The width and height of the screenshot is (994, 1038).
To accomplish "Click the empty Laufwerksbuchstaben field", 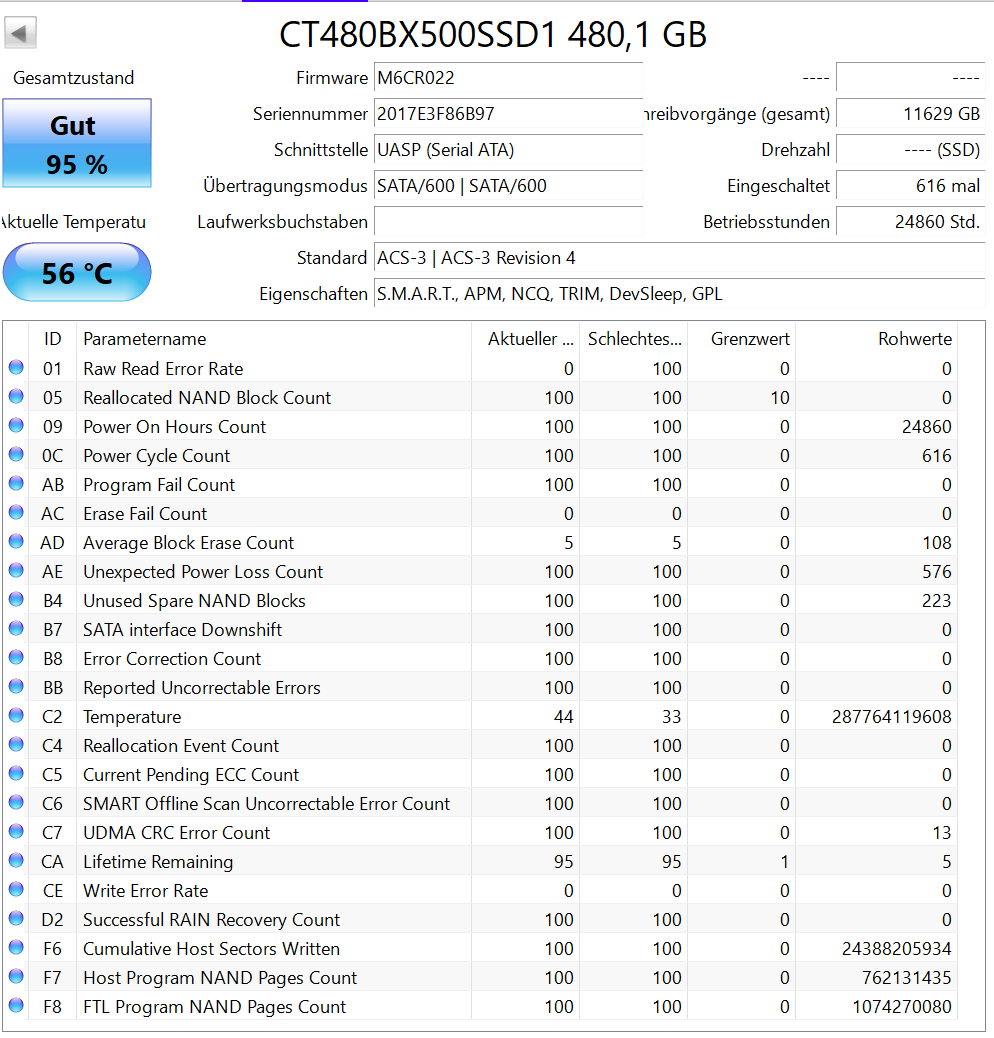I will point(508,222).
